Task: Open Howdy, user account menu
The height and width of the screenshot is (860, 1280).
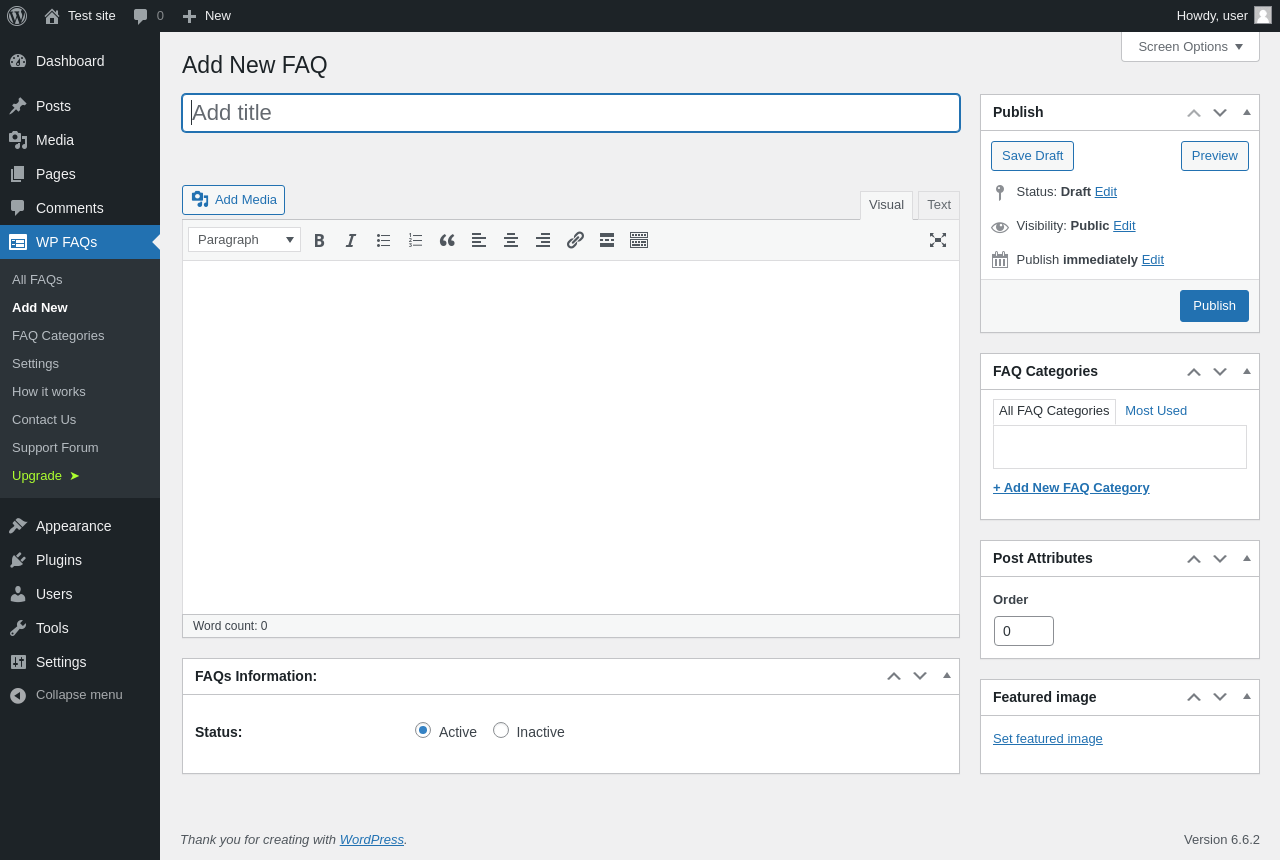Action: pos(1224,16)
